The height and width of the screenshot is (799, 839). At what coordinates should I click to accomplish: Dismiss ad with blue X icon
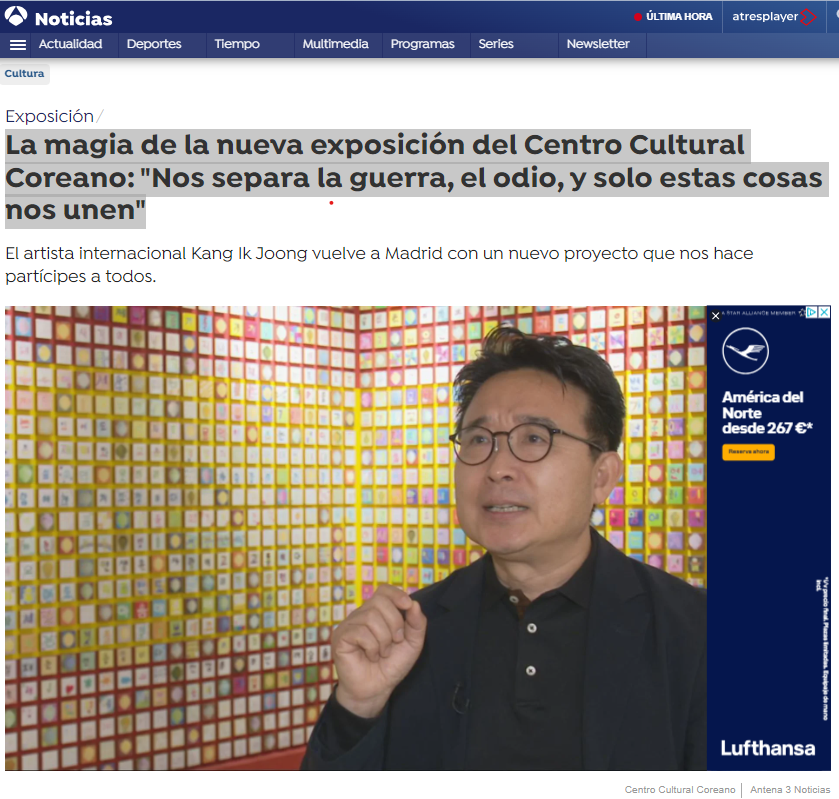point(825,312)
